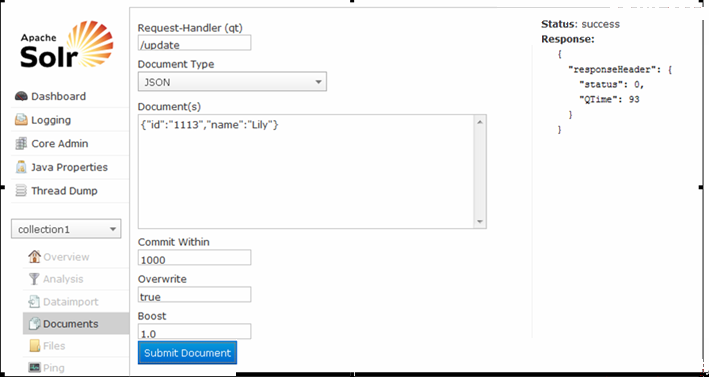Expand the Document Type JSON dropdown
709x377 pixels.
(x=232, y=82)
